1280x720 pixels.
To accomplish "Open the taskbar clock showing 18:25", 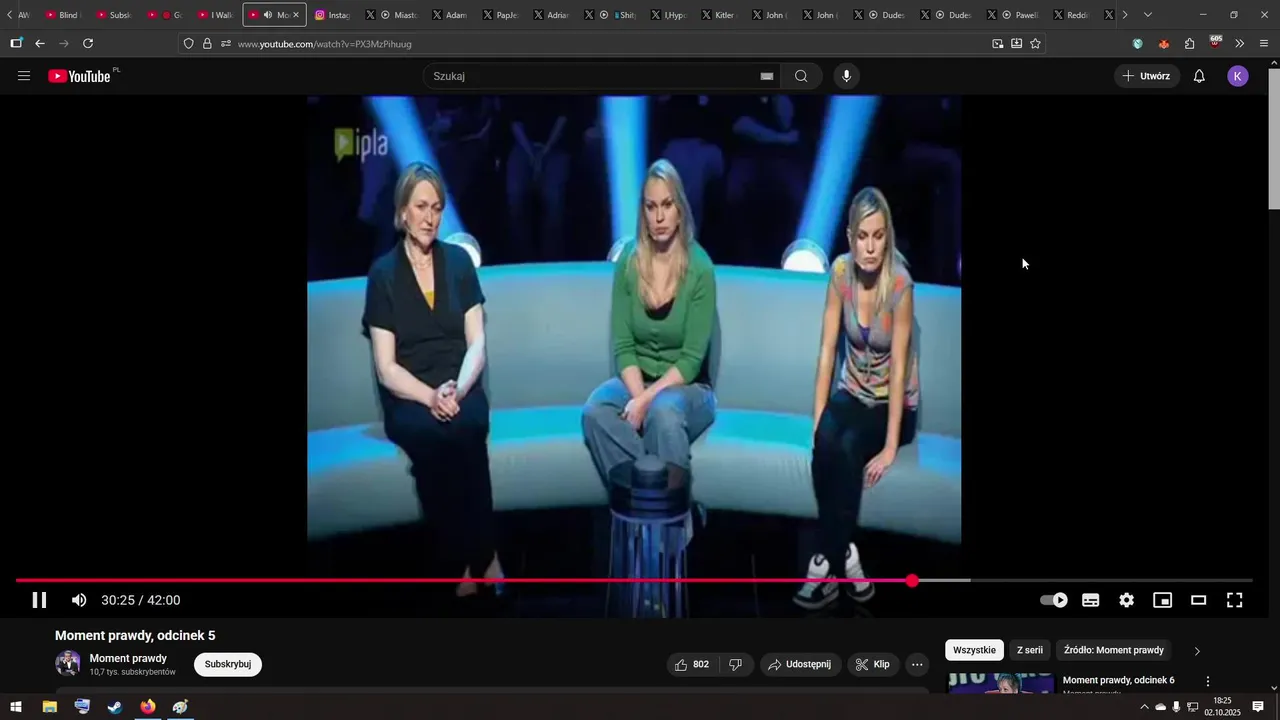I will pyautogui.click(x=1222, y=707).
